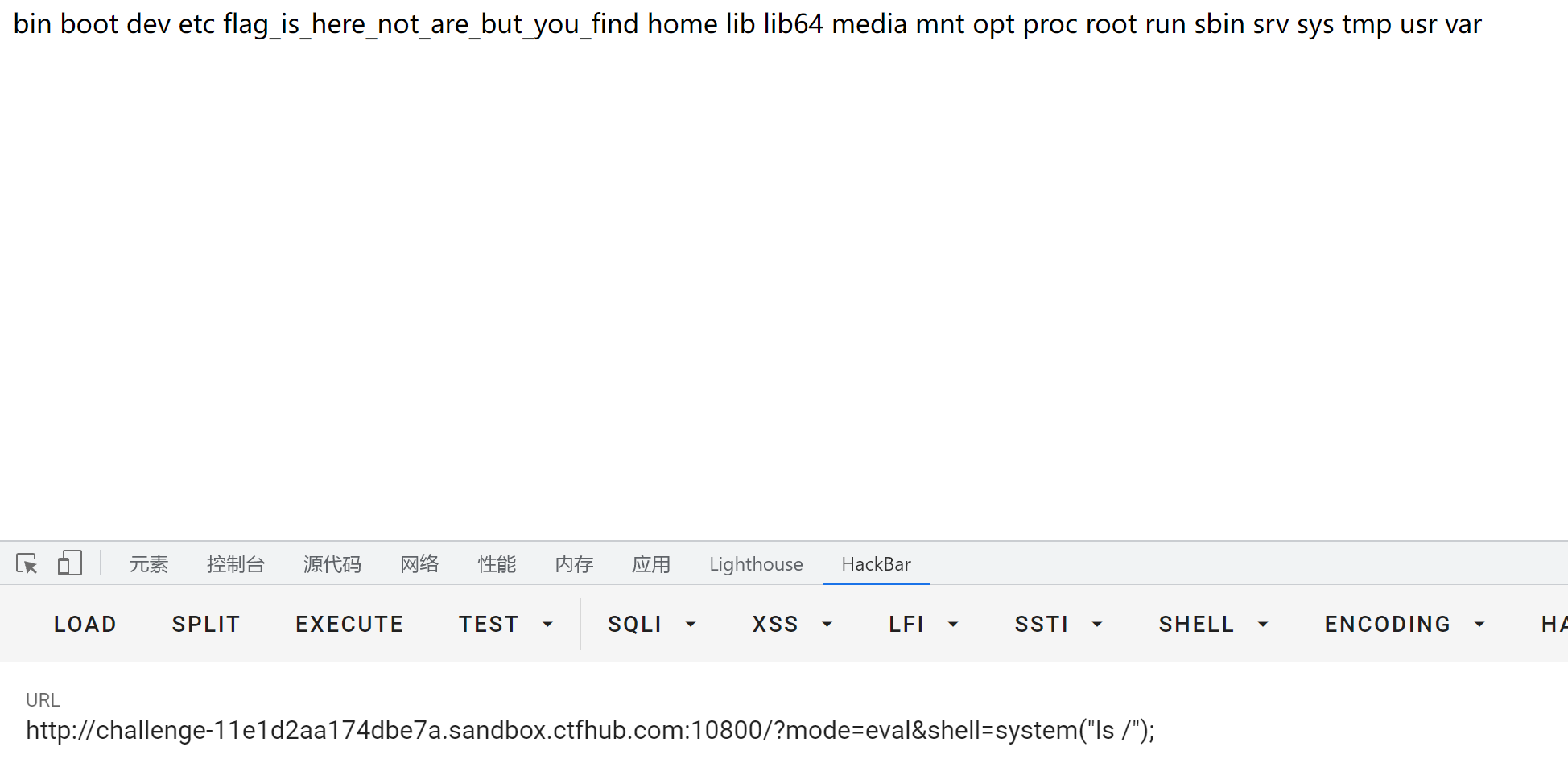Expand the SSTI dropdown
The height and width of the screenshot is (759, 1568).
point(1058,624)
